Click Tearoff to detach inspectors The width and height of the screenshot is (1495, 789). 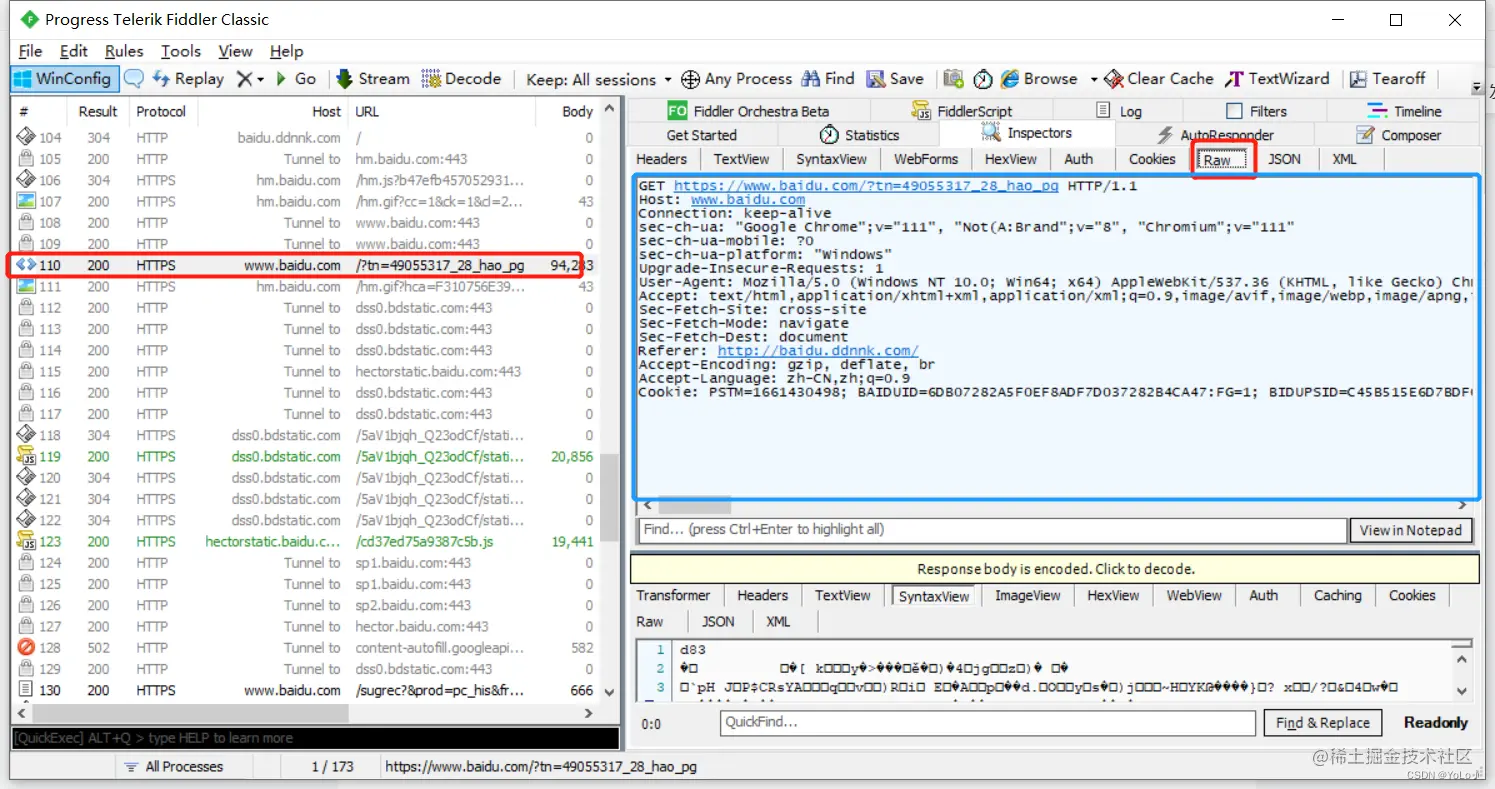coord(1387,79)
